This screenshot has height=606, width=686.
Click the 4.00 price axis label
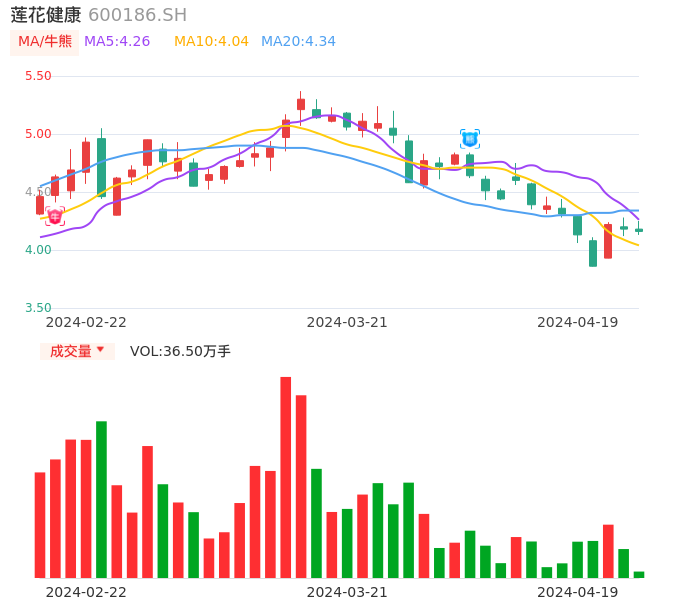[38, 250]
